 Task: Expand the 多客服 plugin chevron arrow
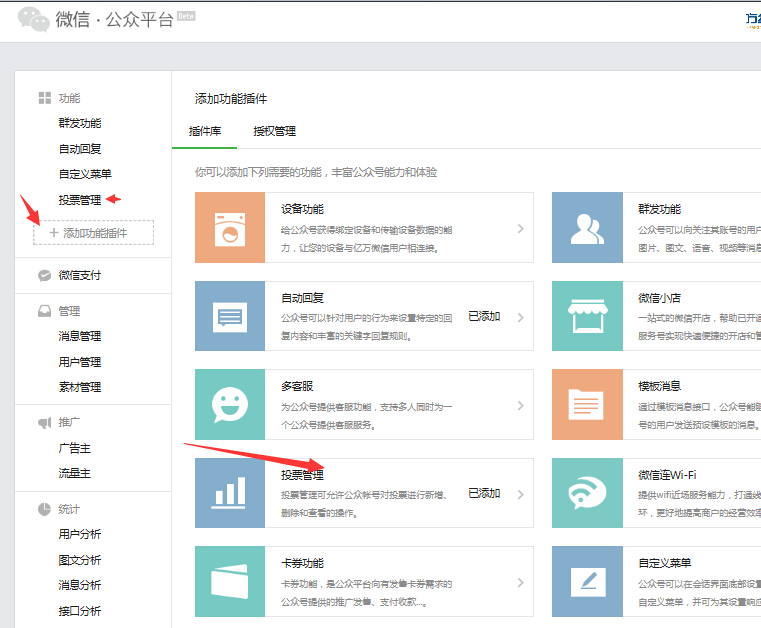point(520,406)
